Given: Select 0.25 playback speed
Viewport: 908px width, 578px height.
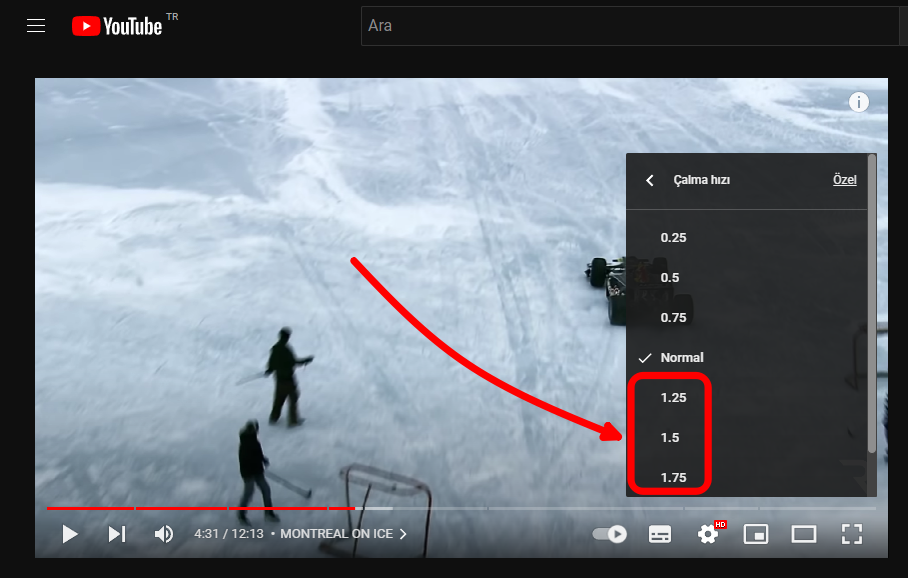Looking at the screenshot, I should point(673,238).
